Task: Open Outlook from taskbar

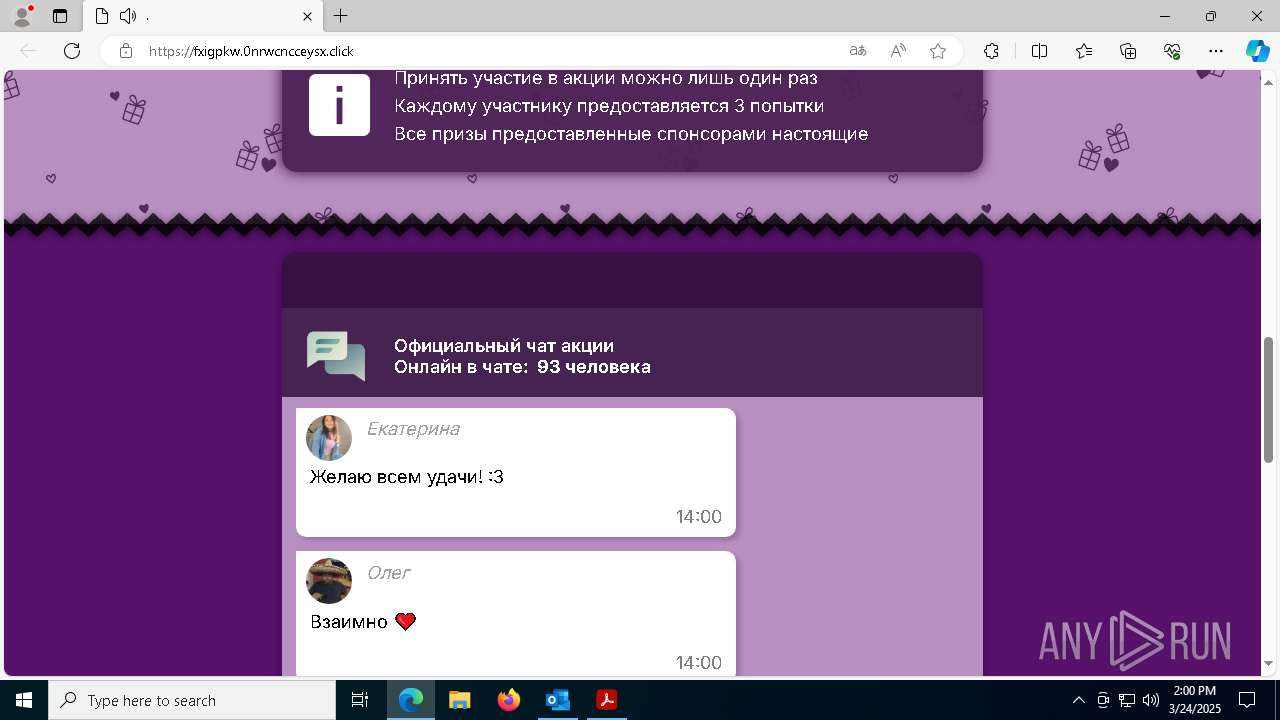Action: point(557,700)
